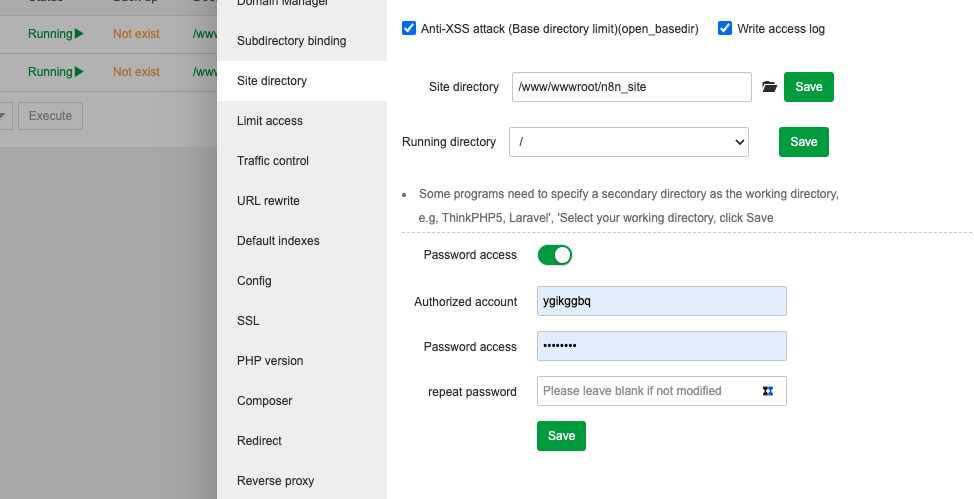Open the Reverse proxy section

click(275, 481)
